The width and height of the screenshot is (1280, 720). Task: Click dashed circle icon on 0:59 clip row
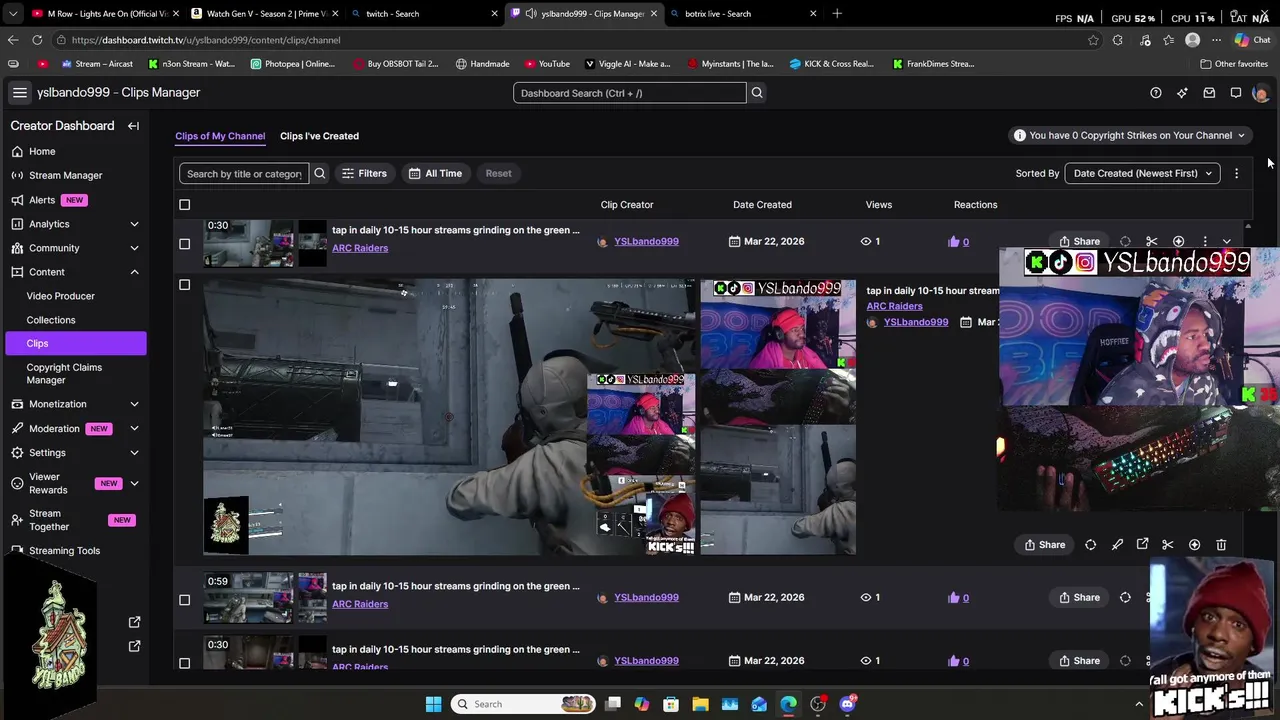pyautogui.click(x=1125, y=597)
